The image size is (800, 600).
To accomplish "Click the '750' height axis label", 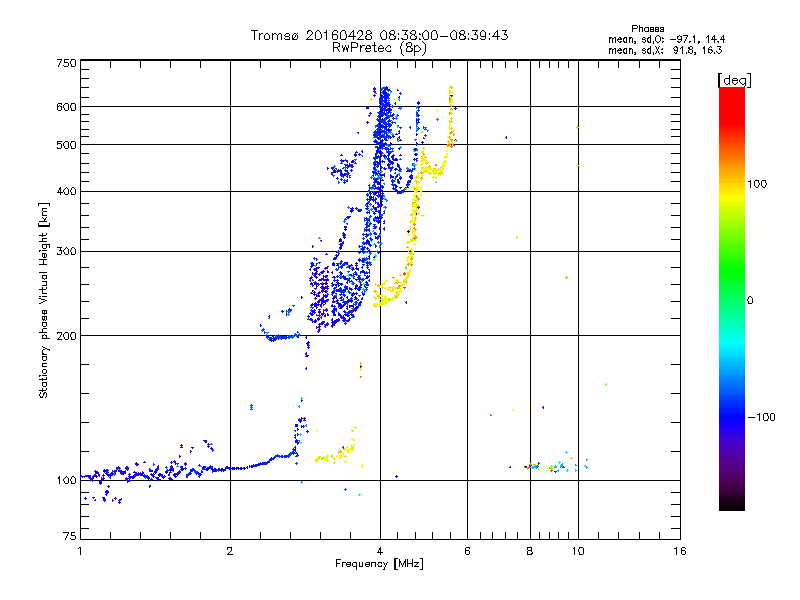I will coord(66,63).
